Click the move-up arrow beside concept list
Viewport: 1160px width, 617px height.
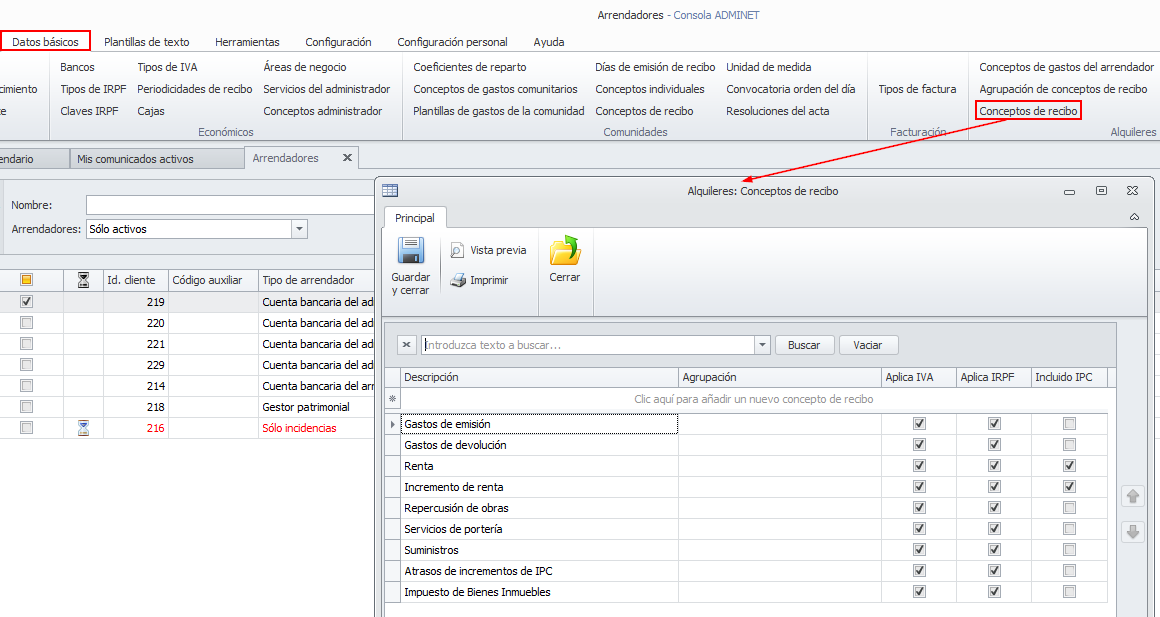(1133, 496)
